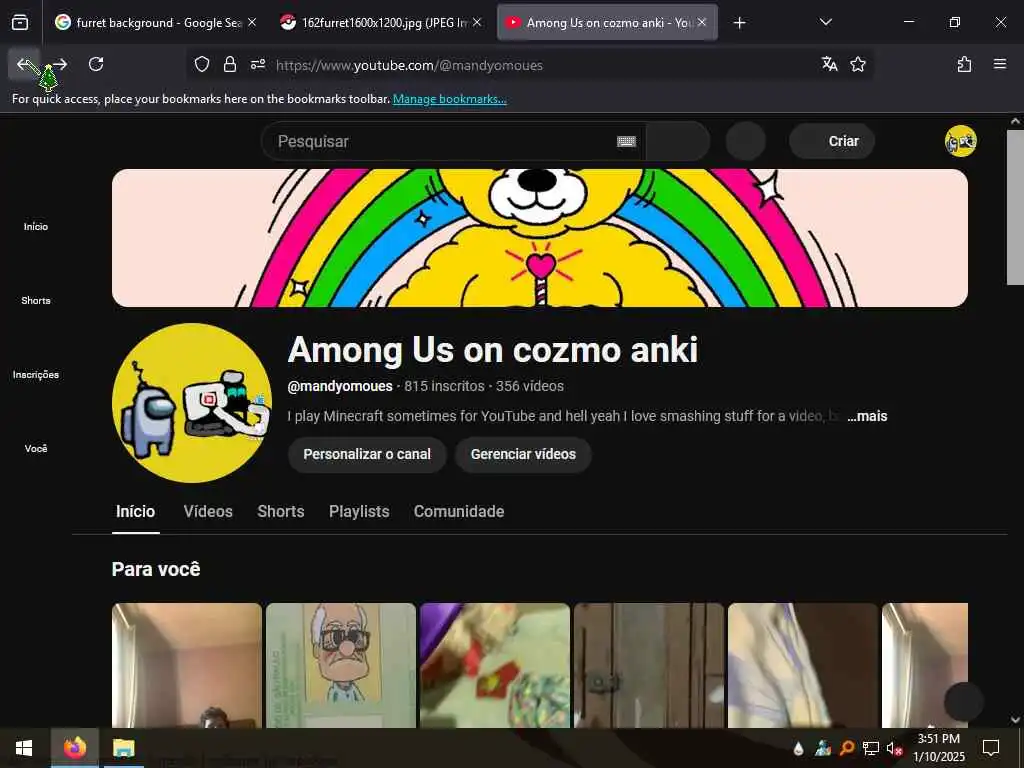Close the furret background Google tab
This screenshot has width=1024, height=768.
click(252, 22)
